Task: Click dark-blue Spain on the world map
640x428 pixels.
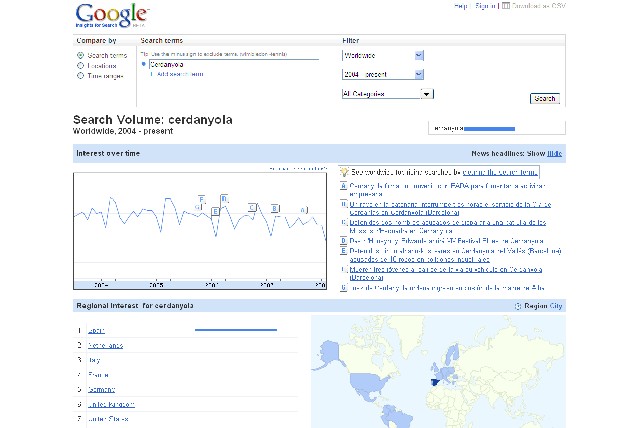Action: point(436,382)
